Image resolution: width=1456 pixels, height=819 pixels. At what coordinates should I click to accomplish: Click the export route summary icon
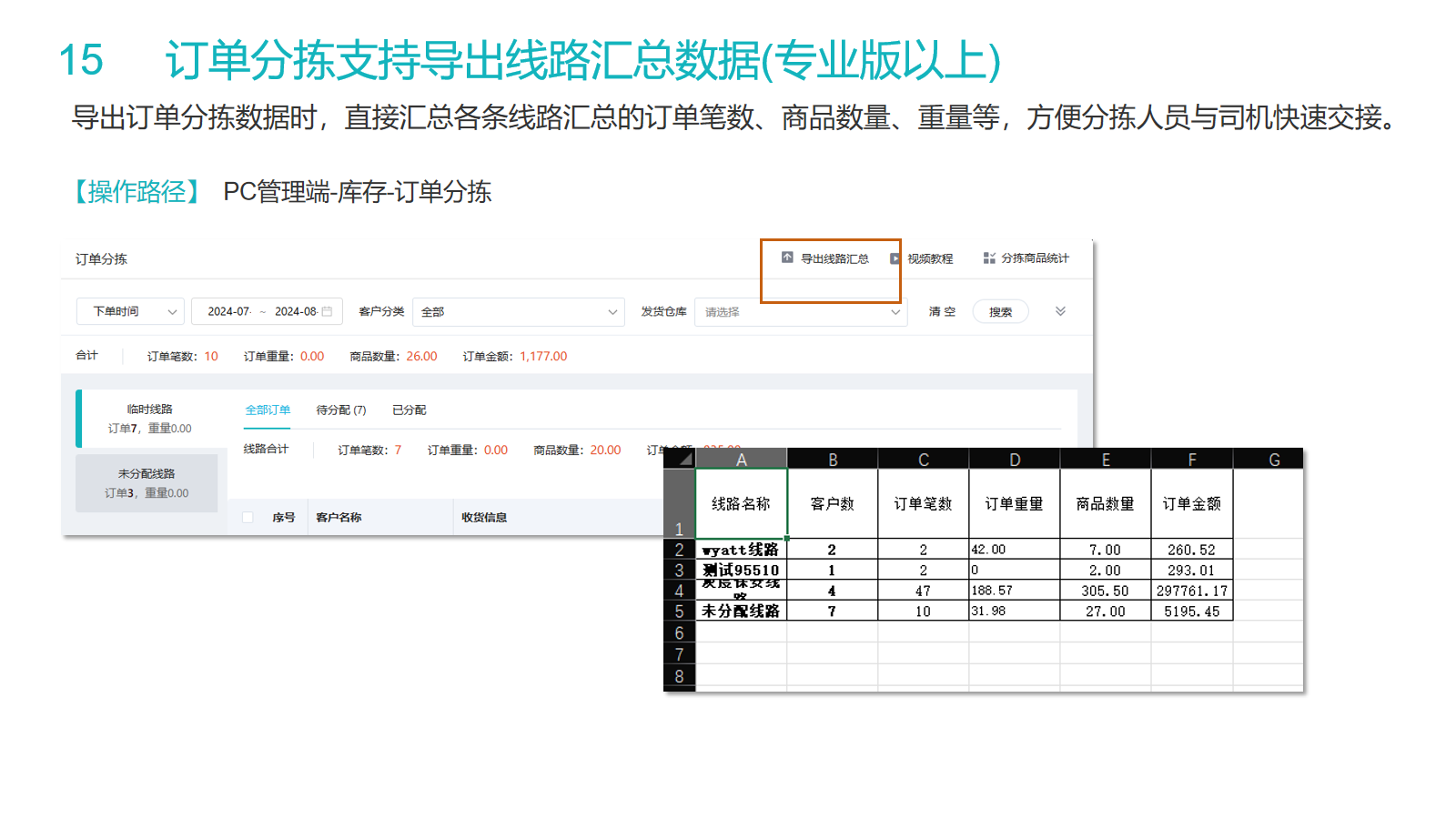[787, 258]
